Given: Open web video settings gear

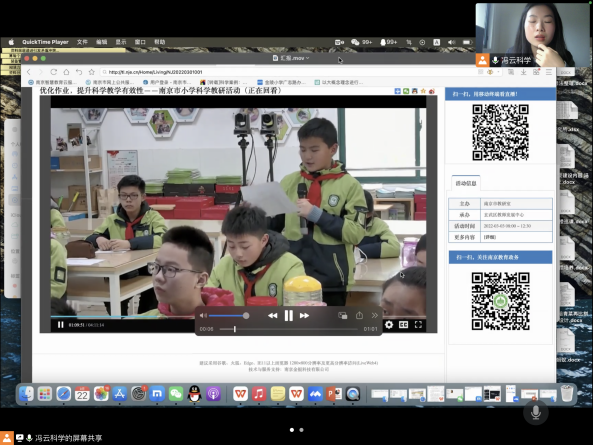Looking at the screenshot, I should click(x=389, y=325).
